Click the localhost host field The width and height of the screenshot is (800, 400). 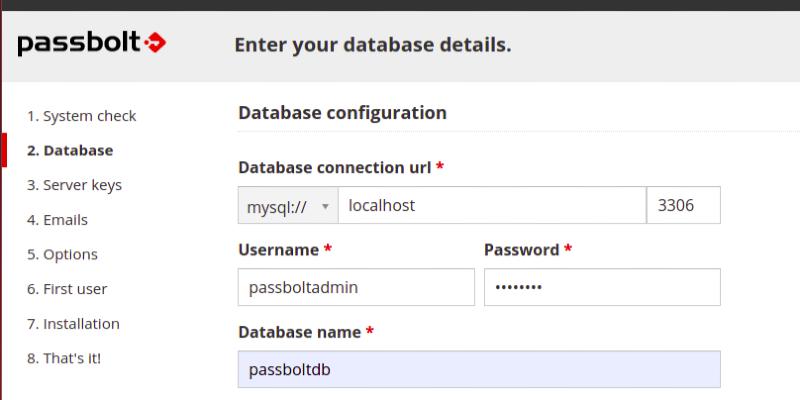pyautogui.click(x=492, y=206)
